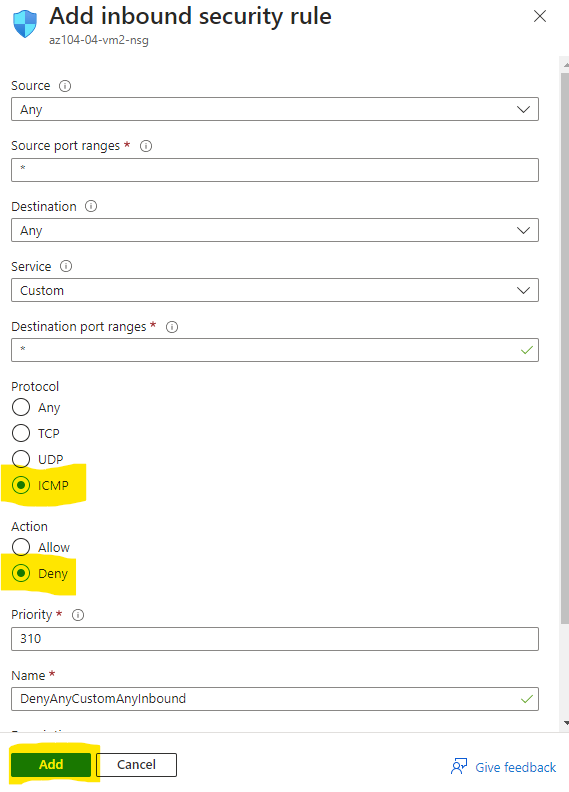Choose the UDP protocol radio button

pyautogui.click(x=21, y=459)
